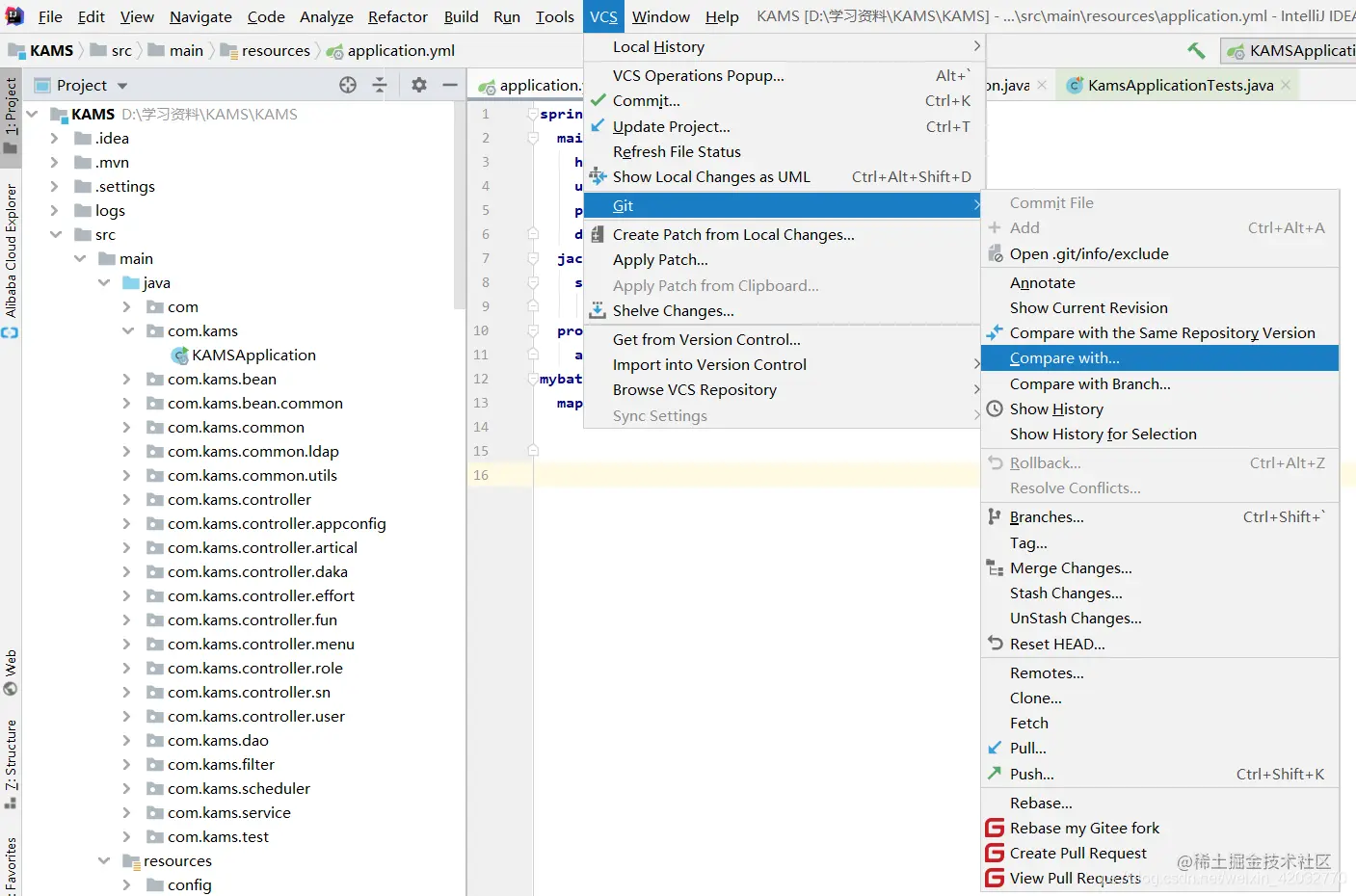Click the Commit checkmark icon in VCS menu
The width and height of the screenshot is (1356, 896).
[598, 100]
